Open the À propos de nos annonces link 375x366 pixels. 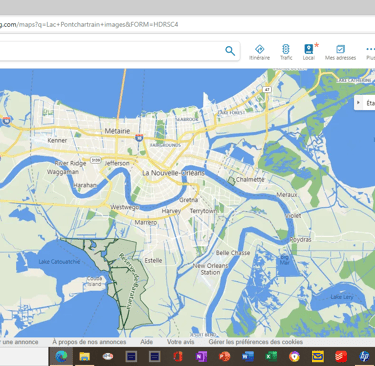tap(89, 342)
